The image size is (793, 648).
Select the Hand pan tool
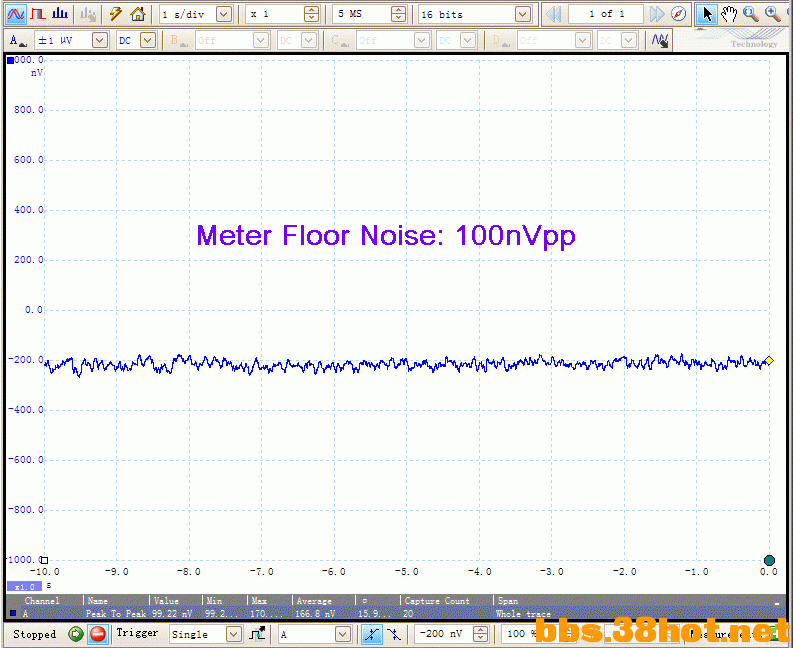tap(729, 14)
